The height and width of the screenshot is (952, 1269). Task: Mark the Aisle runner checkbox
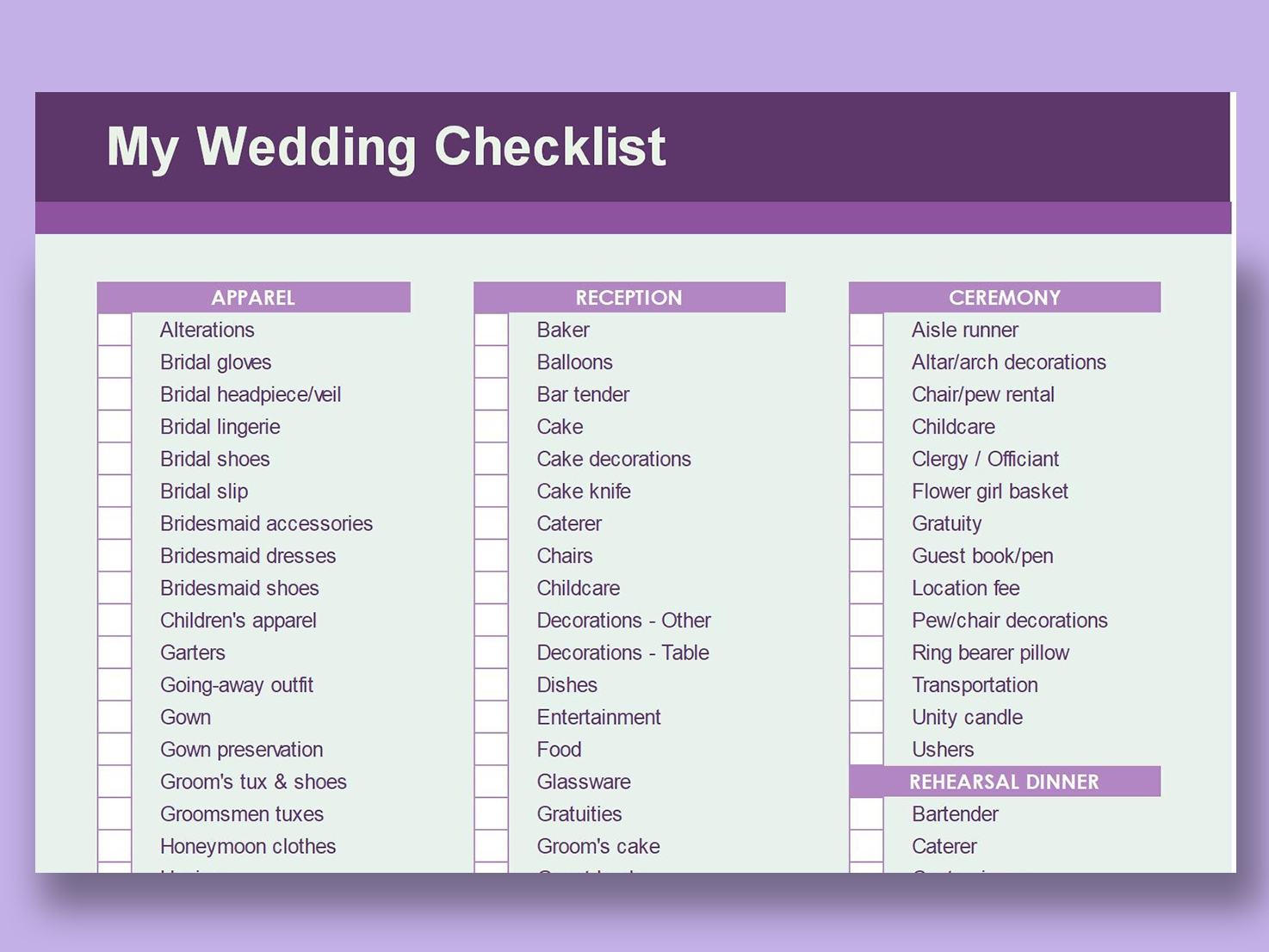(x=867, y=330)
